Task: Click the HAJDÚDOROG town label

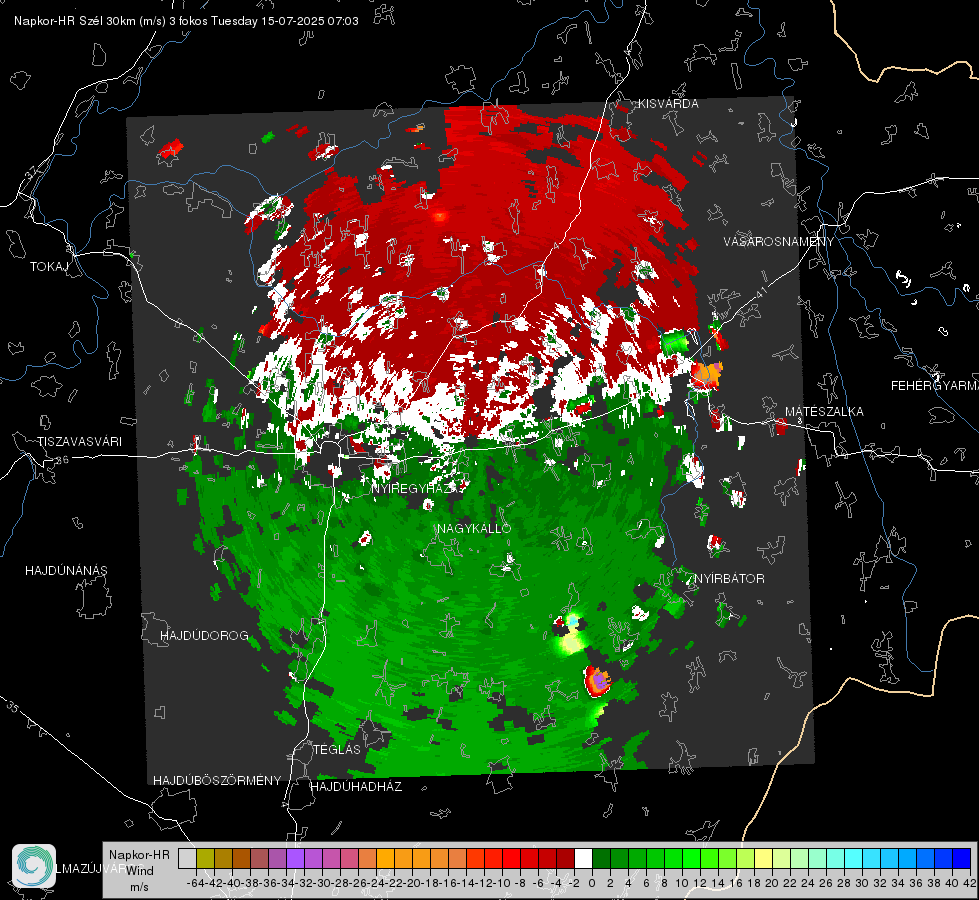Action: click(204, 636)
